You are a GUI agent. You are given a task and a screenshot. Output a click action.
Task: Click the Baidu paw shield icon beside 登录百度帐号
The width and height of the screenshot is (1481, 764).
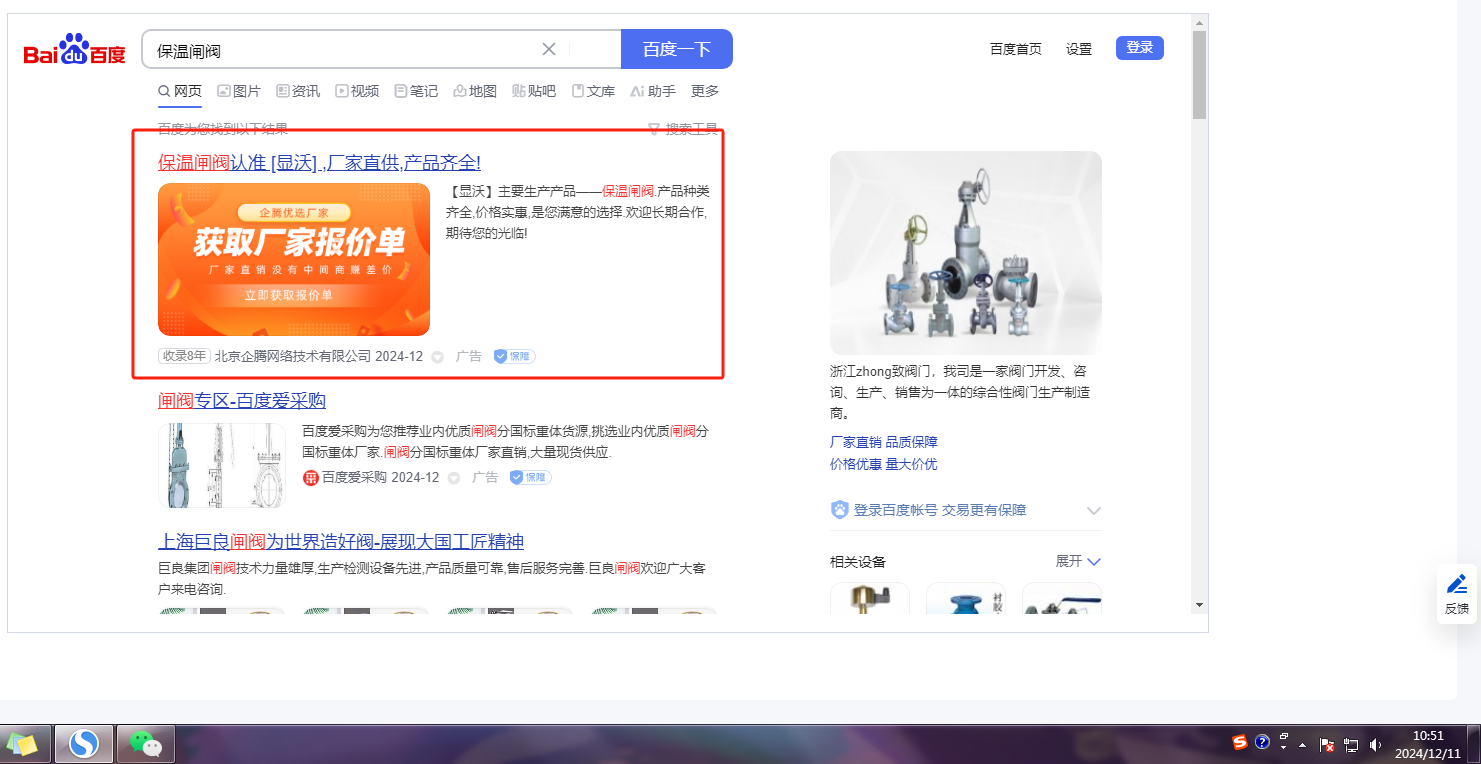tap(840, 510)
